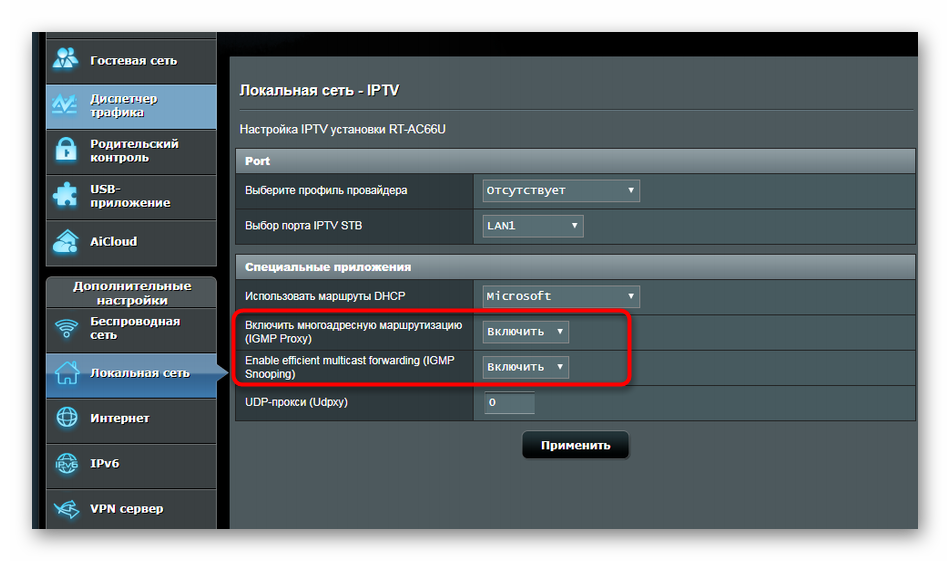Open the AiCloud cloud icon
Image resolution: width=950 pixels, height=561 pixels.
[x=67, y=241]
